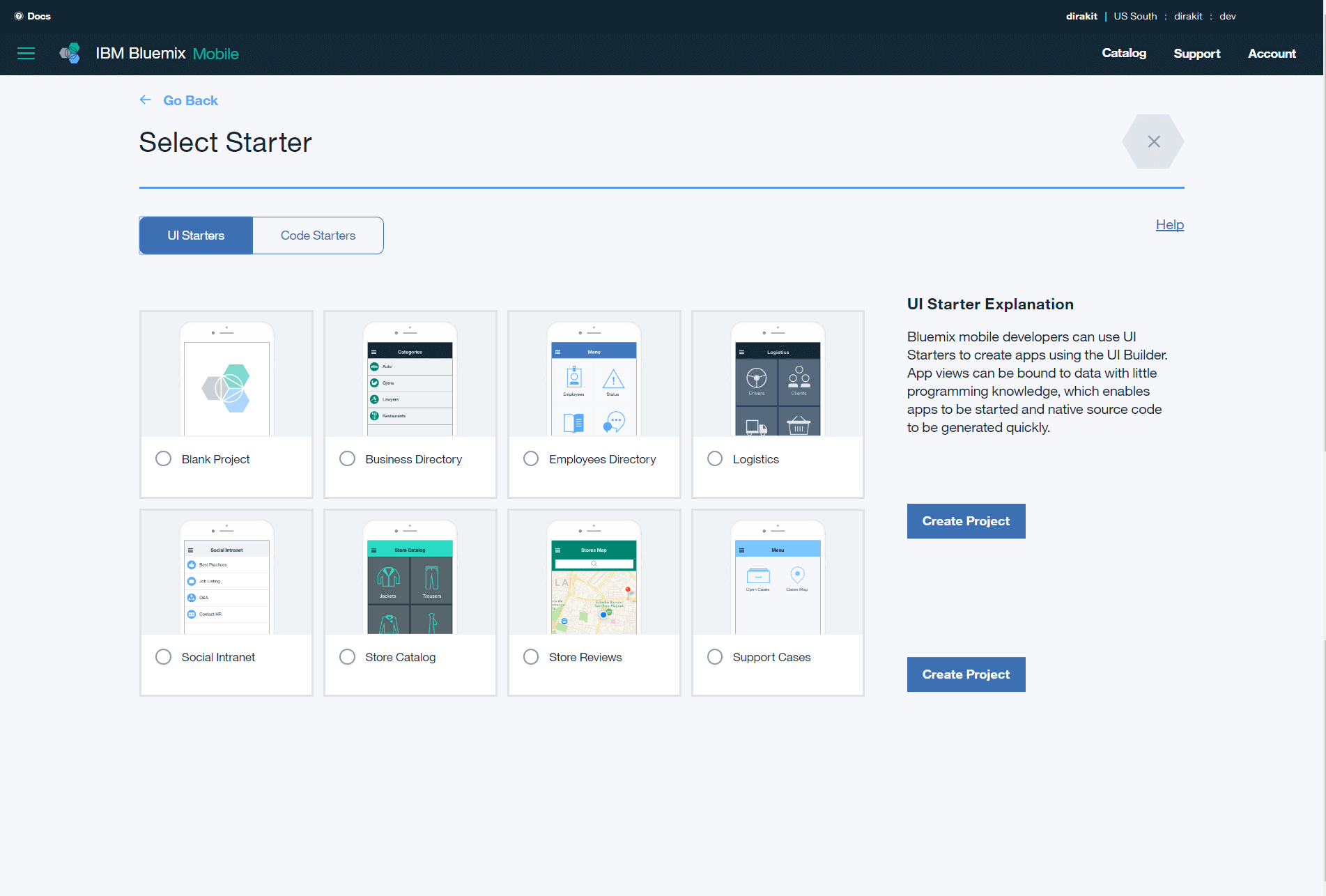Screen dimensions: 1326x896
Task: Open the Catalog menu
Action: pyautogui.click(x=1124, y=54)
